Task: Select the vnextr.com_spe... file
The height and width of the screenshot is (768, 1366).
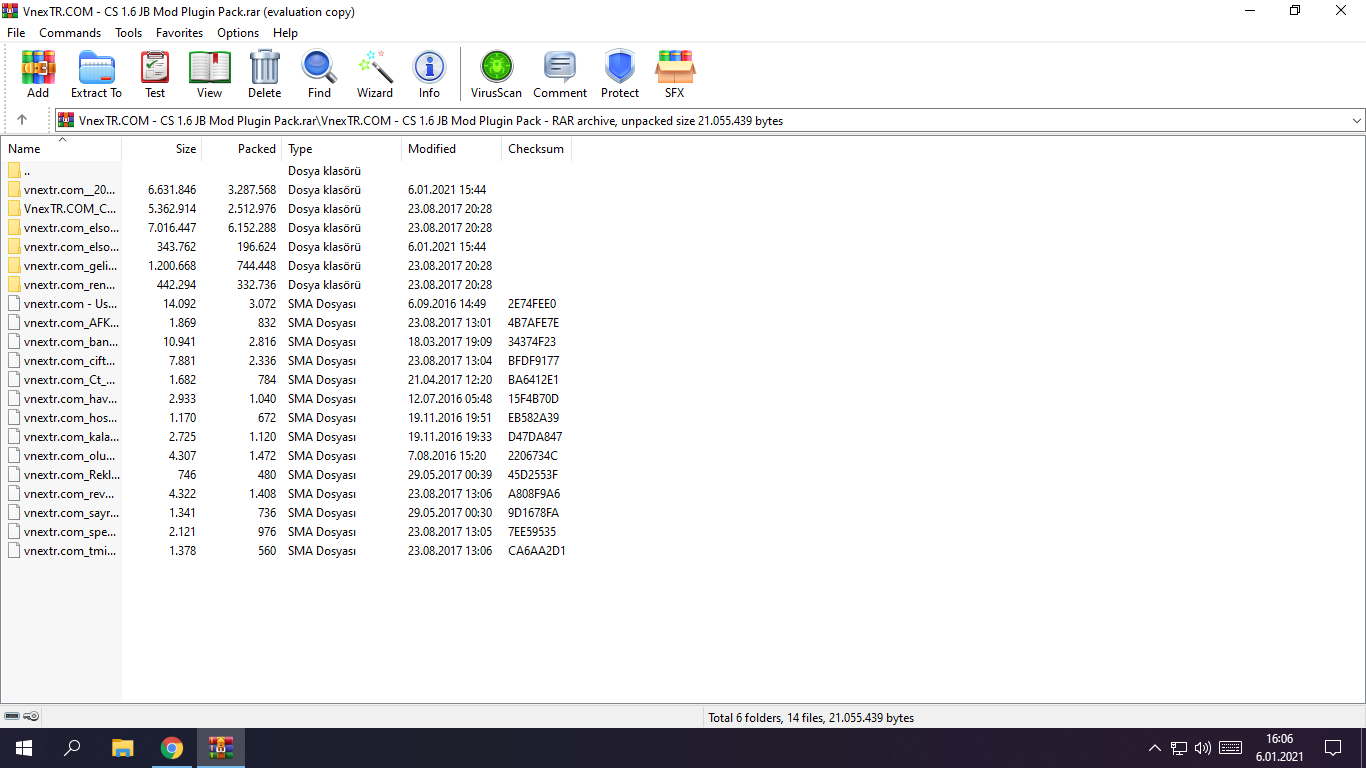Action: click(x=61, y=532)
